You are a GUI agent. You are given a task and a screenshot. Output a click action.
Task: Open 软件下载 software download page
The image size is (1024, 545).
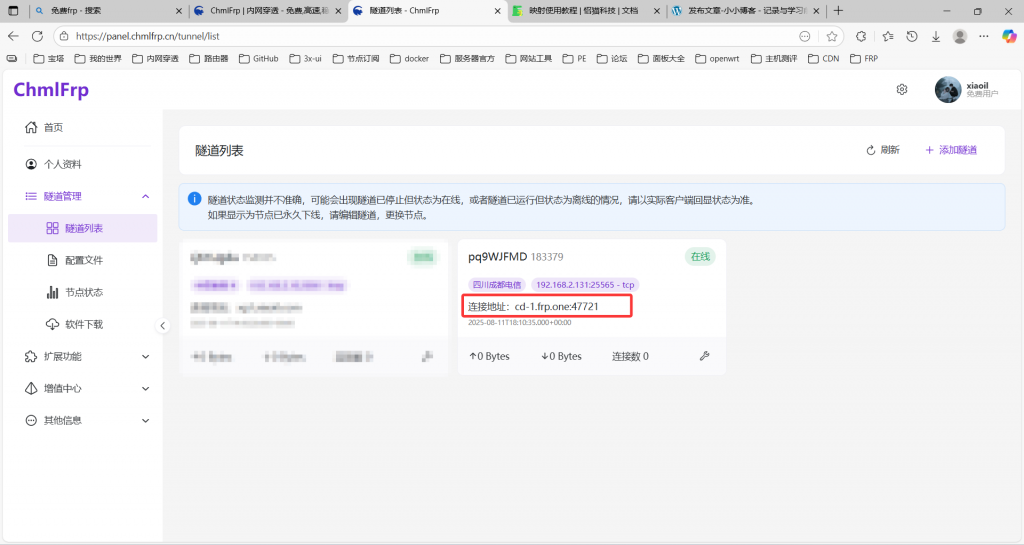coord(84,324)
